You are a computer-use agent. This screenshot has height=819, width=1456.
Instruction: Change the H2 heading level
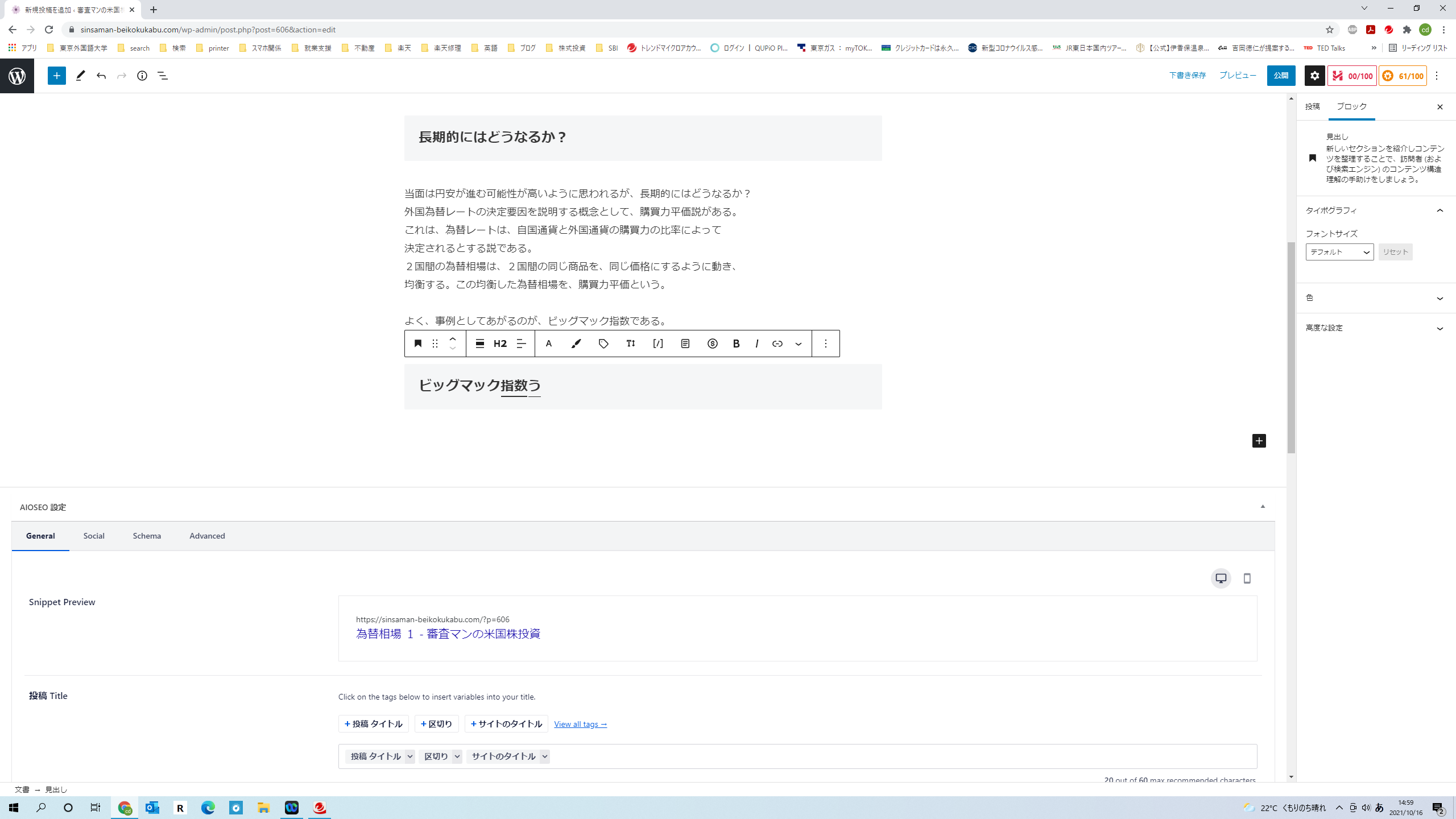click(x=500, y=344)
